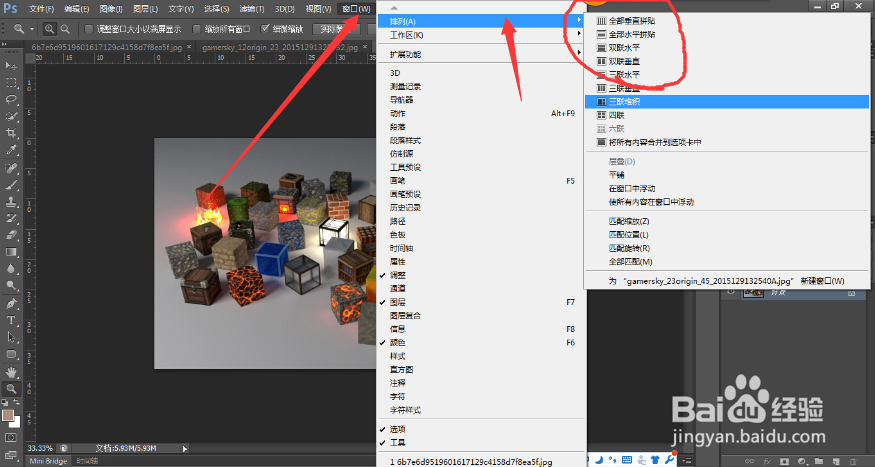
Task: Click menu scroll-up arrow at top
Action: (x=395, y=7)
